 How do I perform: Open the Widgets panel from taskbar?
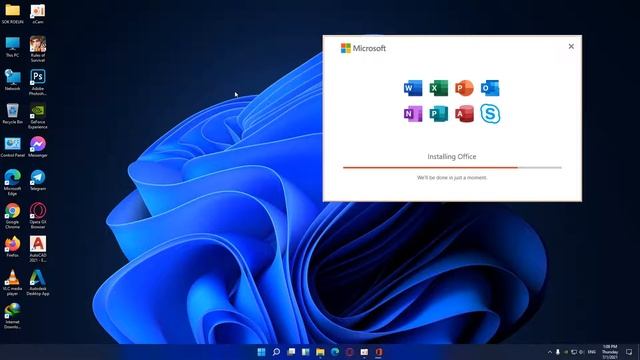pyautogui.click(x=306, y=352)
